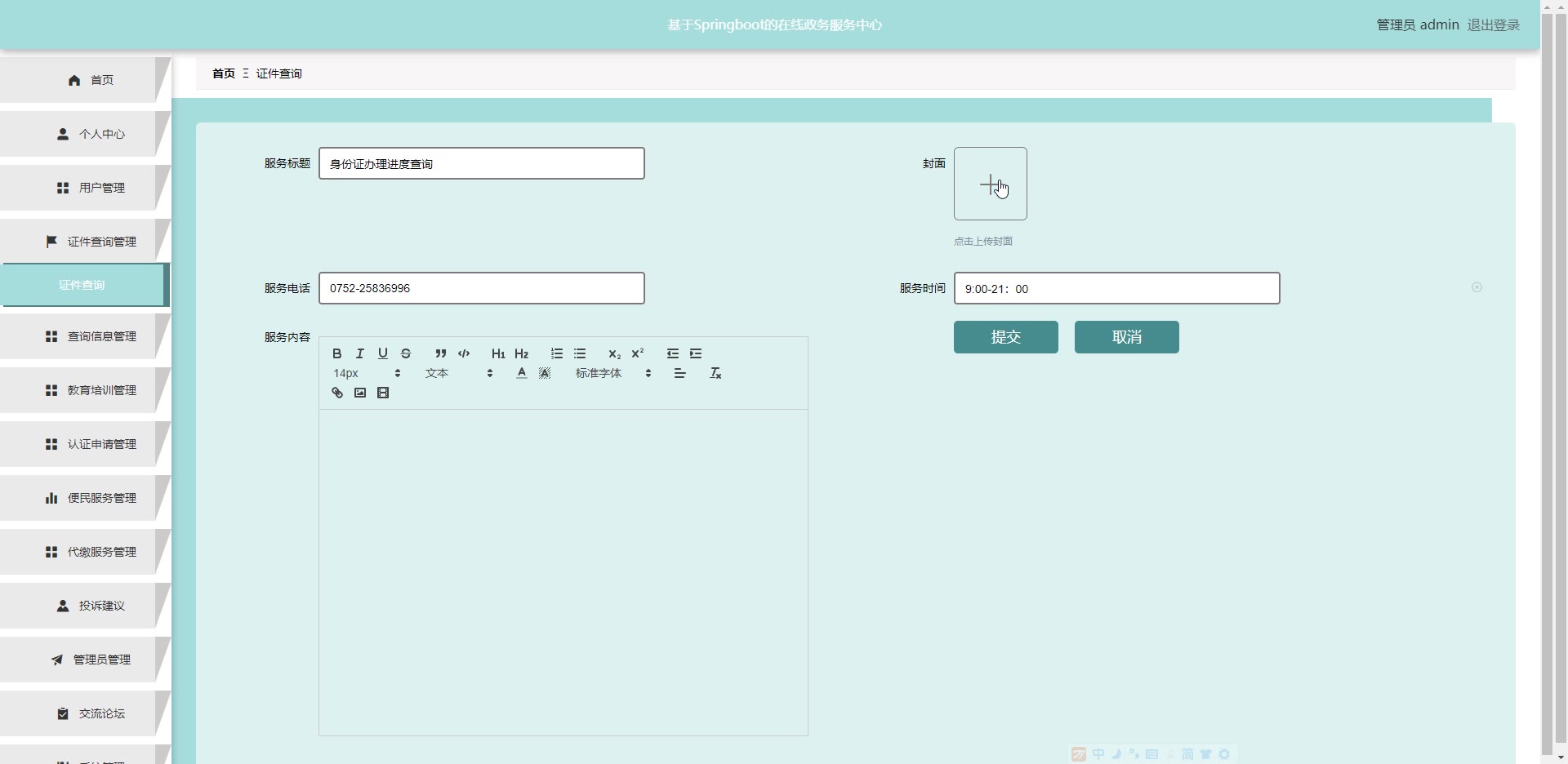Viewport: 1568px width, 764px height.
Task: Click the 管理员 admin username text
Action: coord(1418,25)
